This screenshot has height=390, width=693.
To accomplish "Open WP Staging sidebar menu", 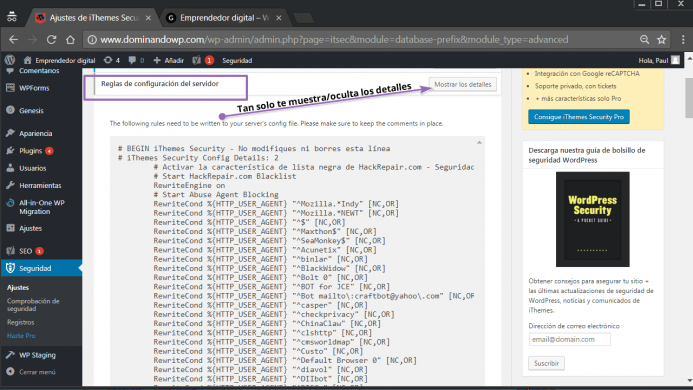I will click(37, 355).
